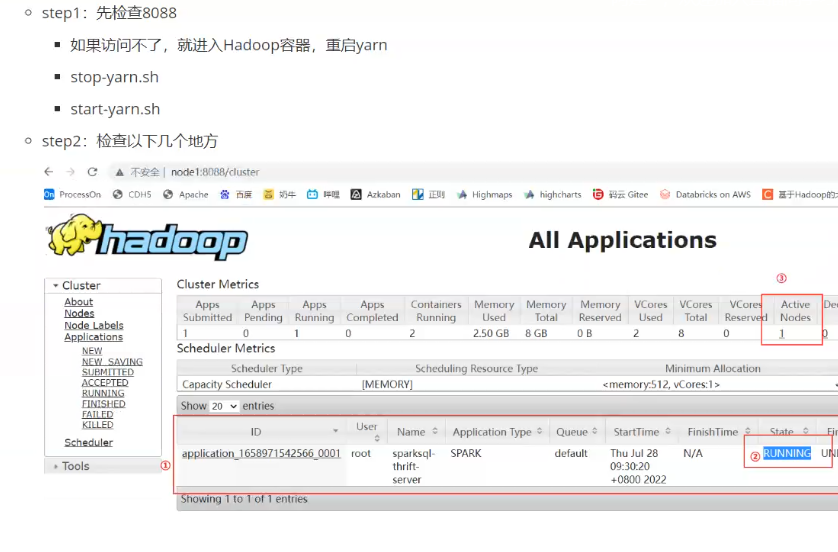
Task: Click the stop-yarn.sh bullet text
Action: coord(114,77)
